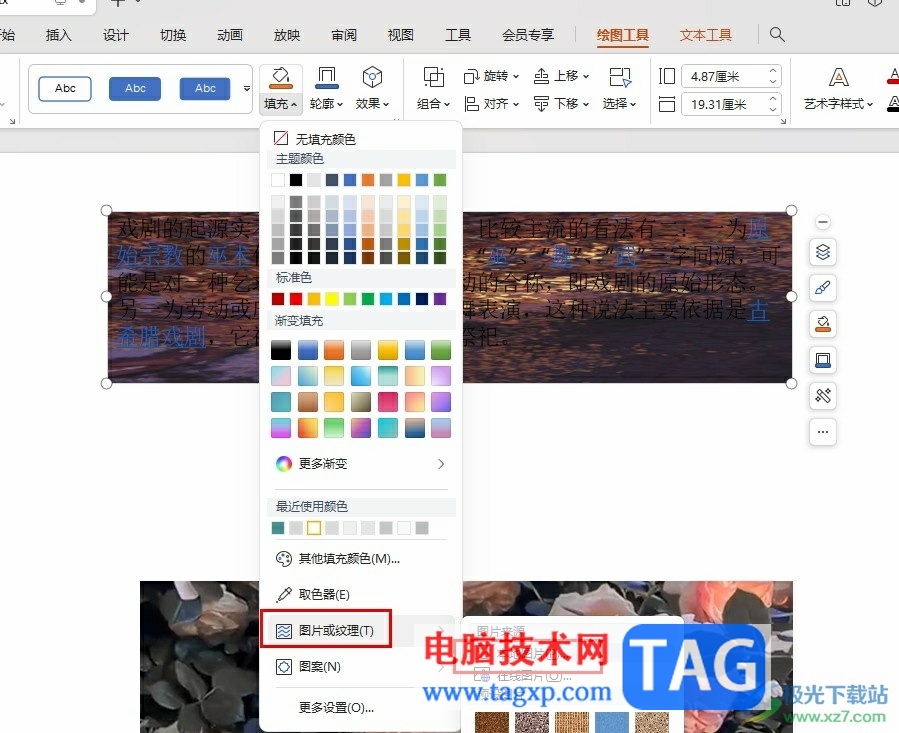Expand the Effects dropdown
The image size is (899, 733).
[x=372, y=104]
